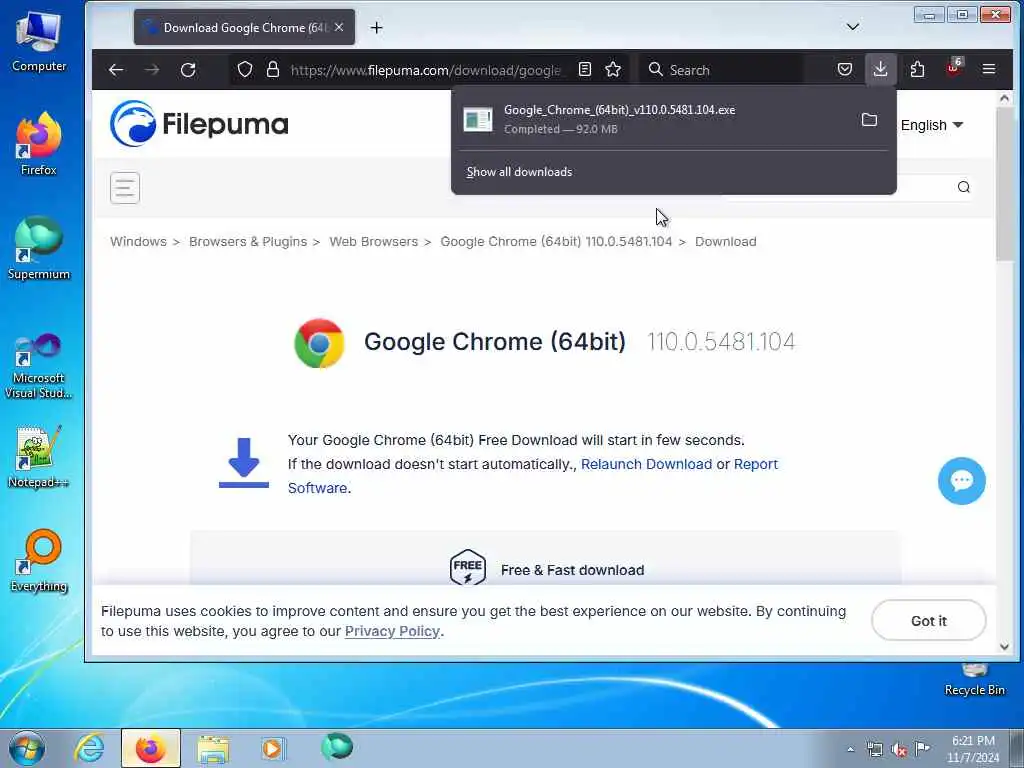The image size is (1024, 768).
Task: Open Google Chrome (64bit) 110.0.5481.104 breadcrumb
Action: 556,242
